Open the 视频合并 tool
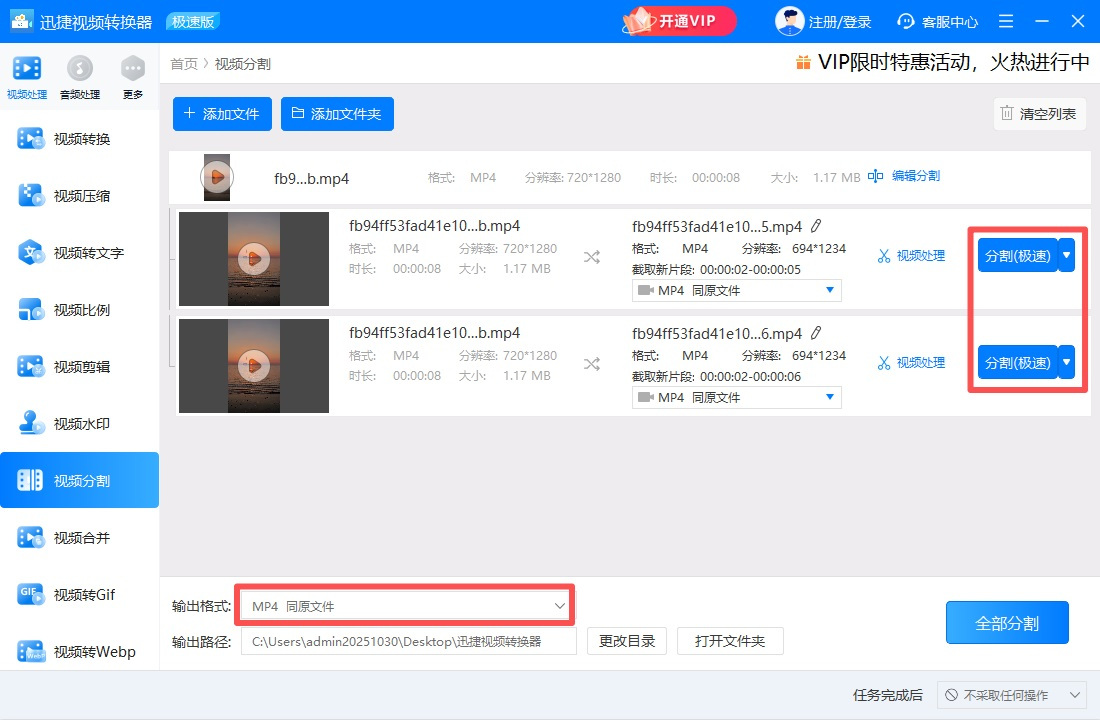The width and height of the screenshot is (1100, 720). tap(80, 537)
